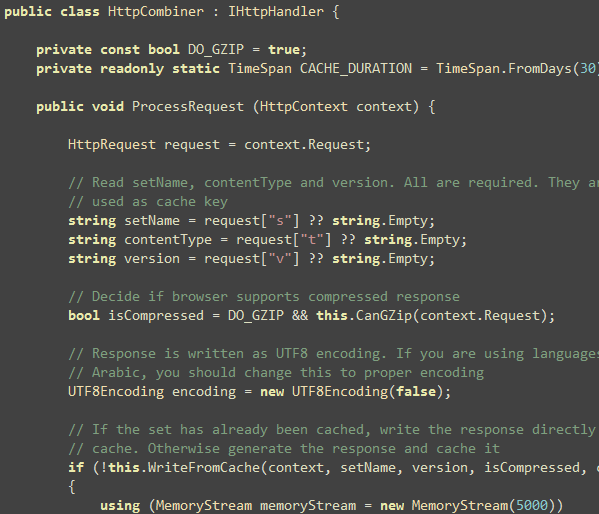This screenshot has height=514, width=599.
Task: Click the "v" string literal
Action: (280, 259)
